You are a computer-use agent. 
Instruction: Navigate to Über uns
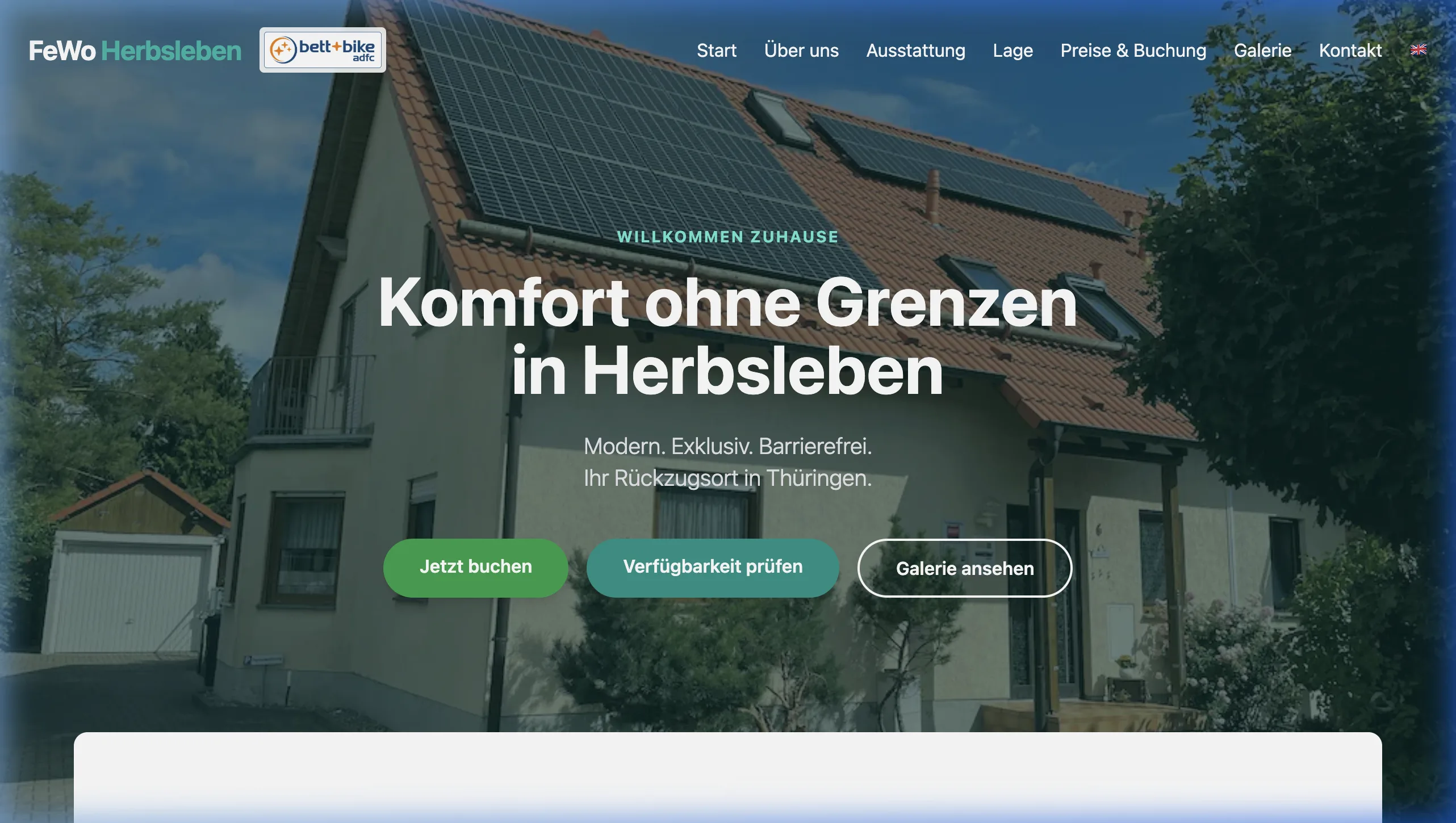801,51
